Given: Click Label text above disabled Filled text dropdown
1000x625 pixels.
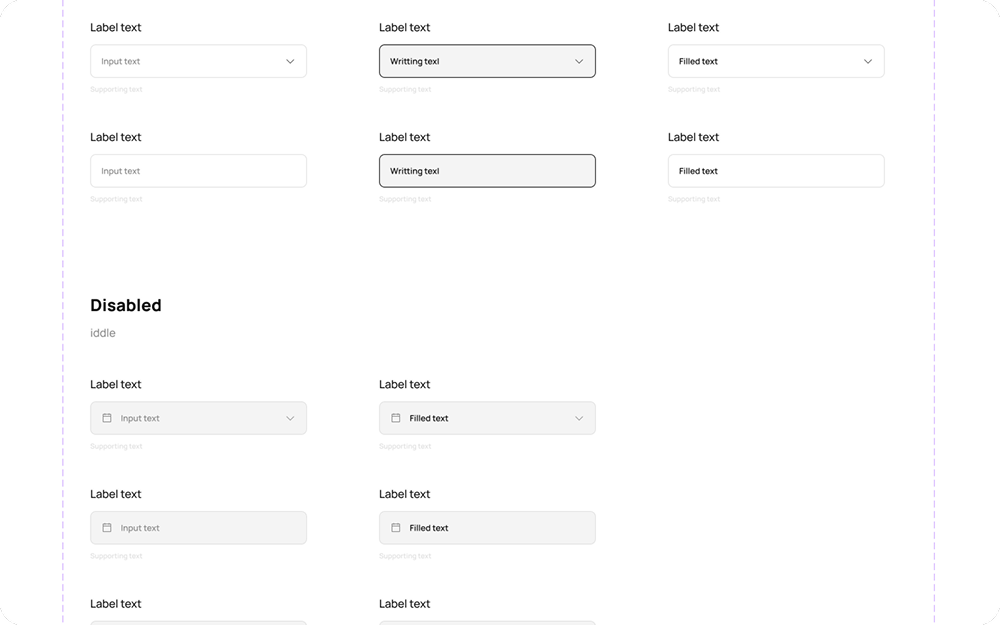Looking at the screenshot, I should [x=404, y=385].
